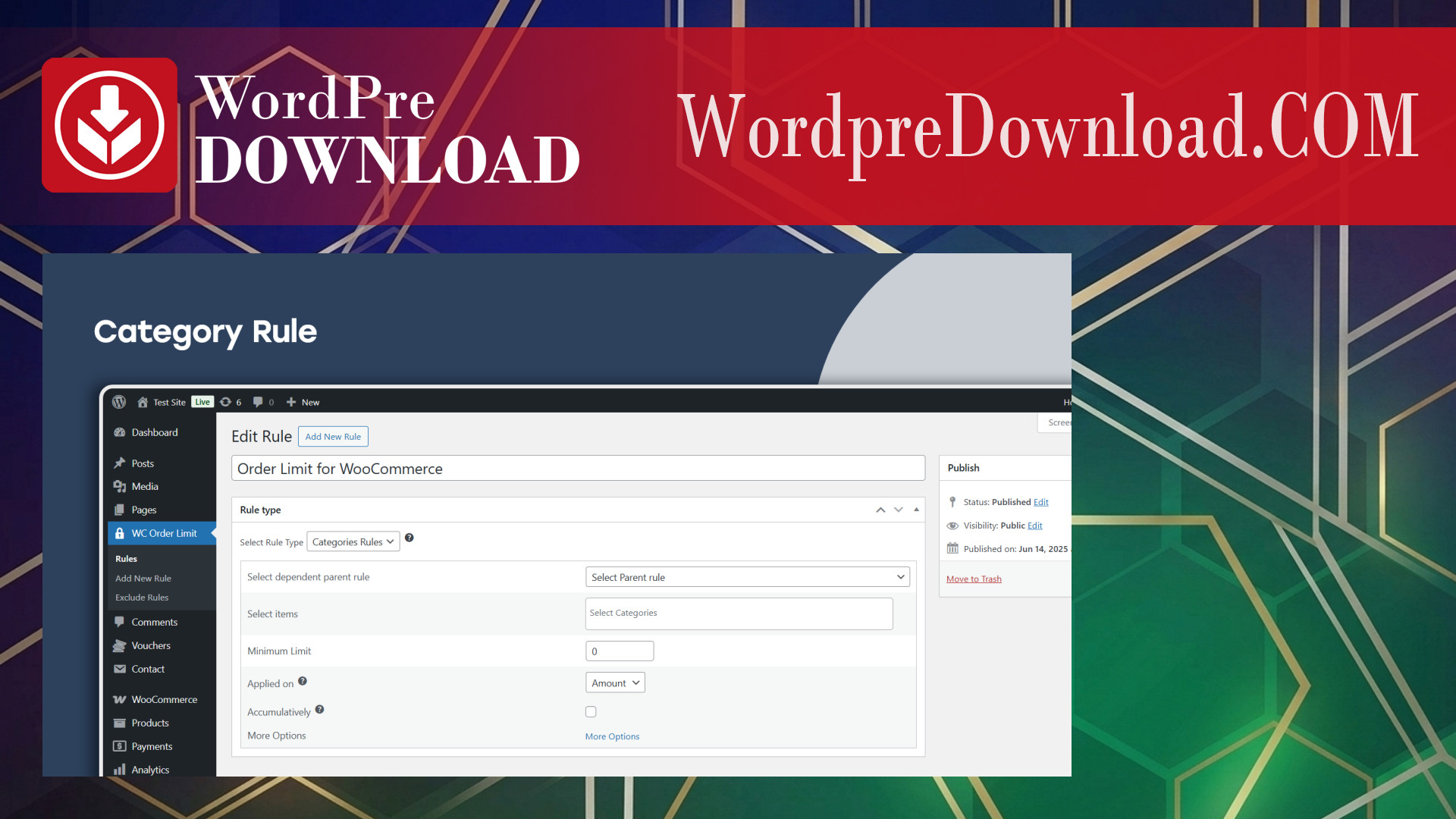The height and width of the screenshot is (819, 1456).
Task: Click Edit link next to Status Published
Action: click(x=1041, y=502)
